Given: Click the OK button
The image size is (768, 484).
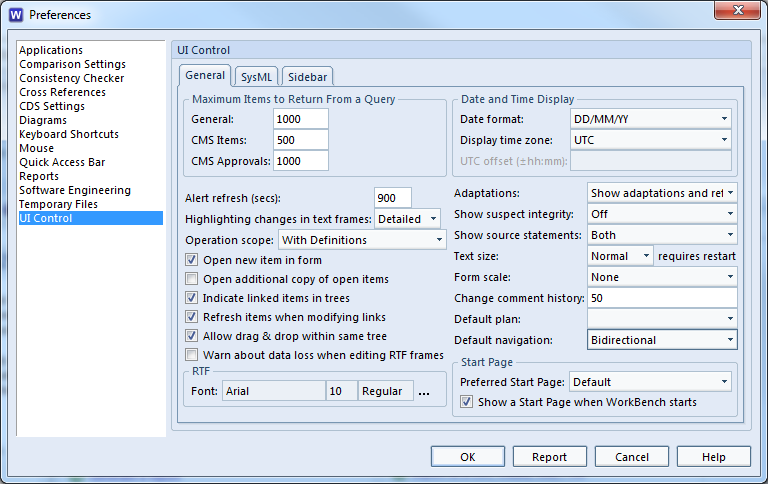Looking at the screenshot, I should [468, 457].
